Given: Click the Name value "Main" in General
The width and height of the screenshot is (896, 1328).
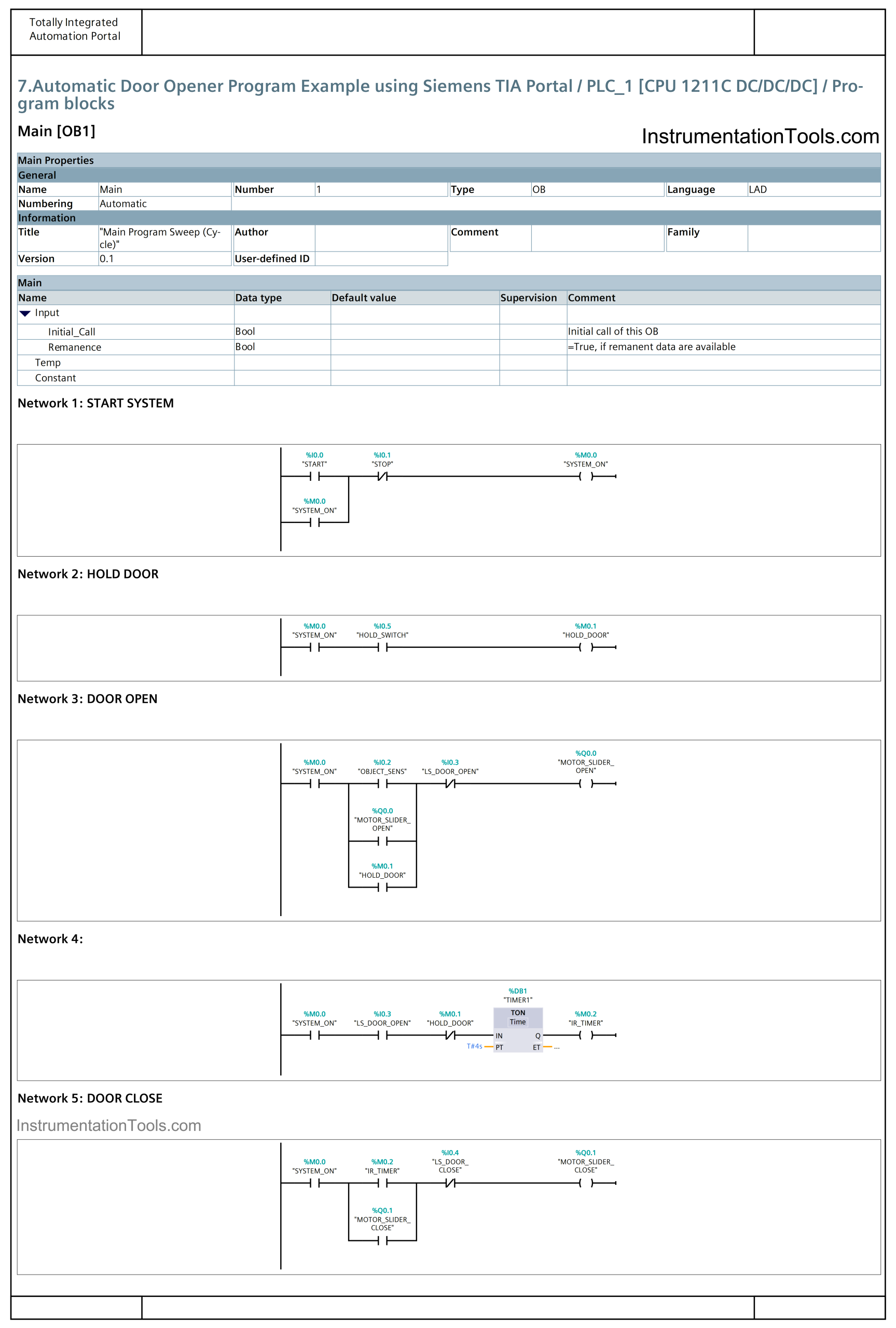Looking at the screenshot, I should tap(111, 189).
